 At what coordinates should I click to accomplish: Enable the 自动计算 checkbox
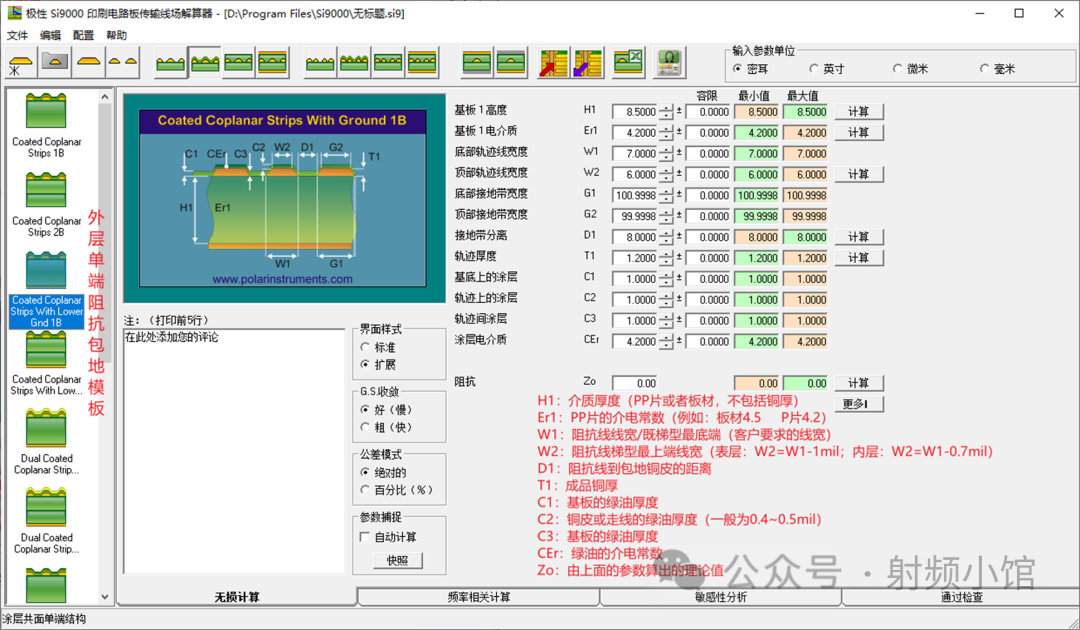366,537
